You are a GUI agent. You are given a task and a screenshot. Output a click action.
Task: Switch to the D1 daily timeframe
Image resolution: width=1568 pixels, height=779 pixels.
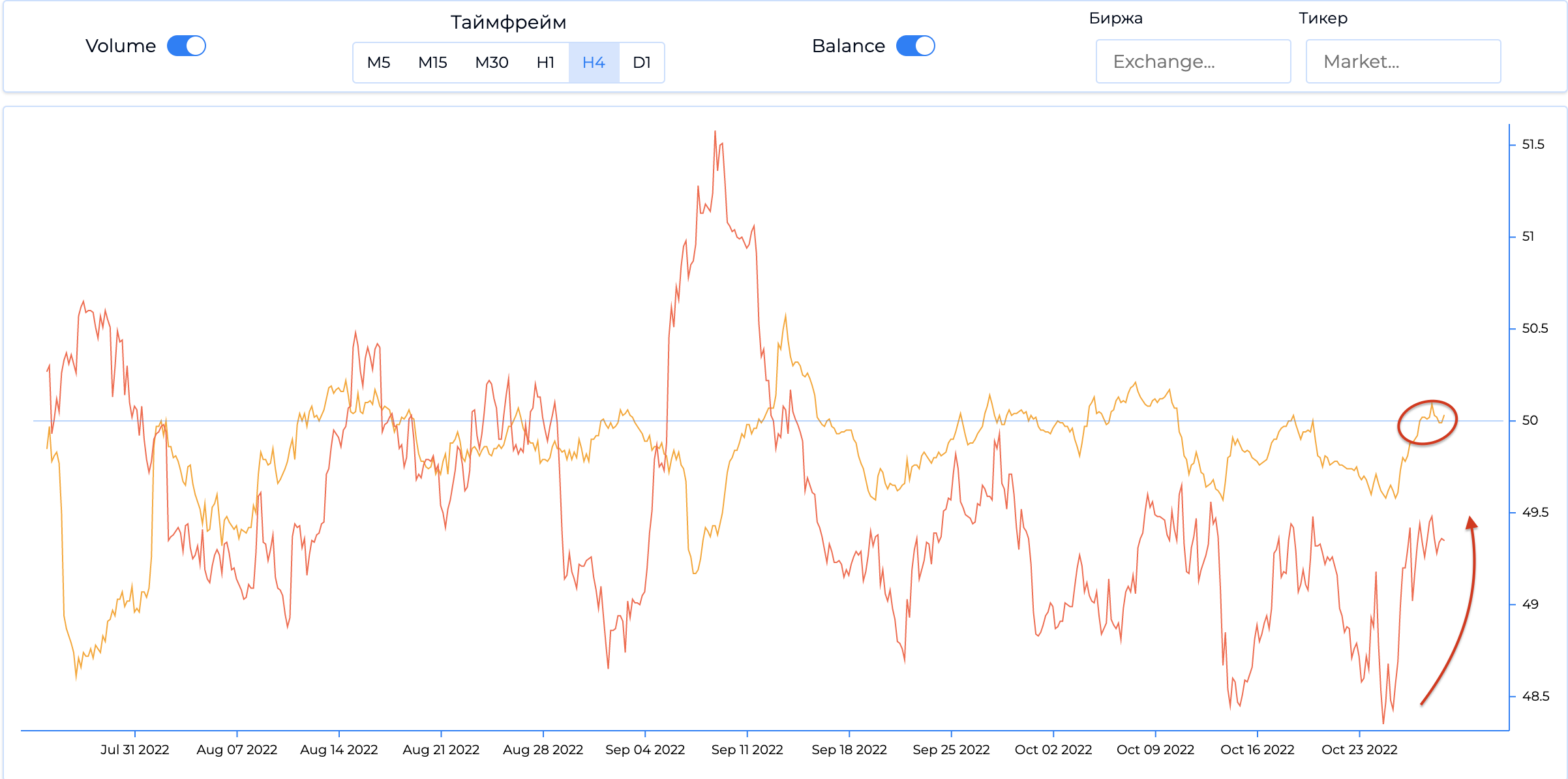click(642, 63)
